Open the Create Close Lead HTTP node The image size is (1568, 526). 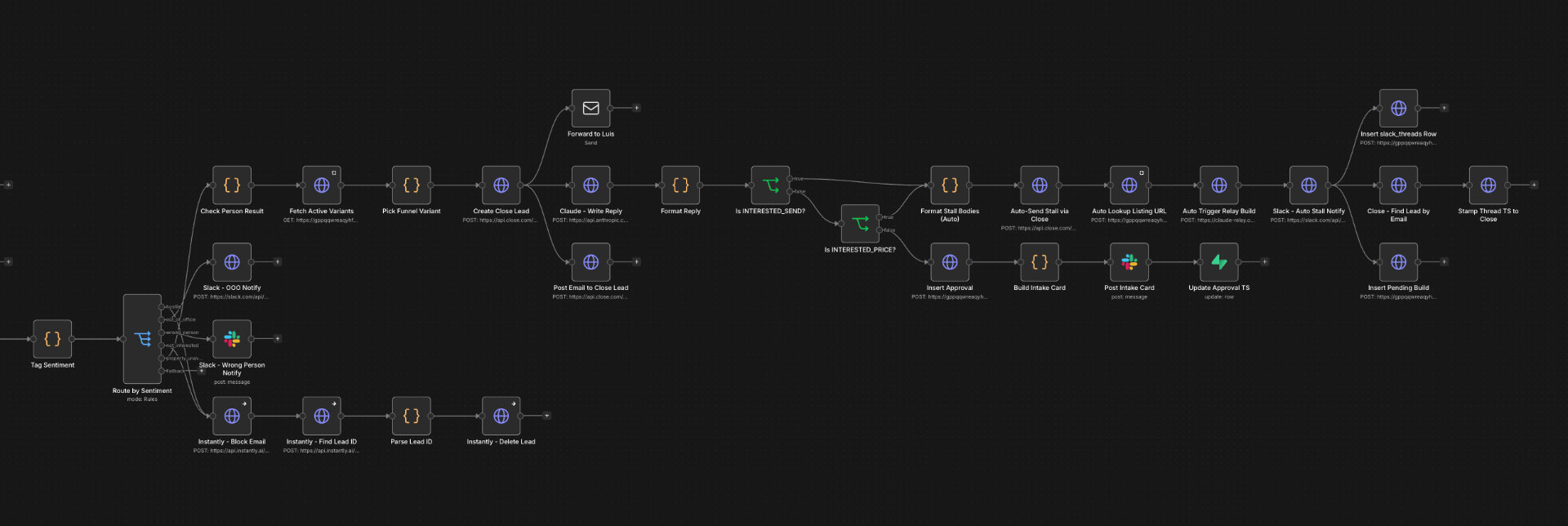point(501,185)
